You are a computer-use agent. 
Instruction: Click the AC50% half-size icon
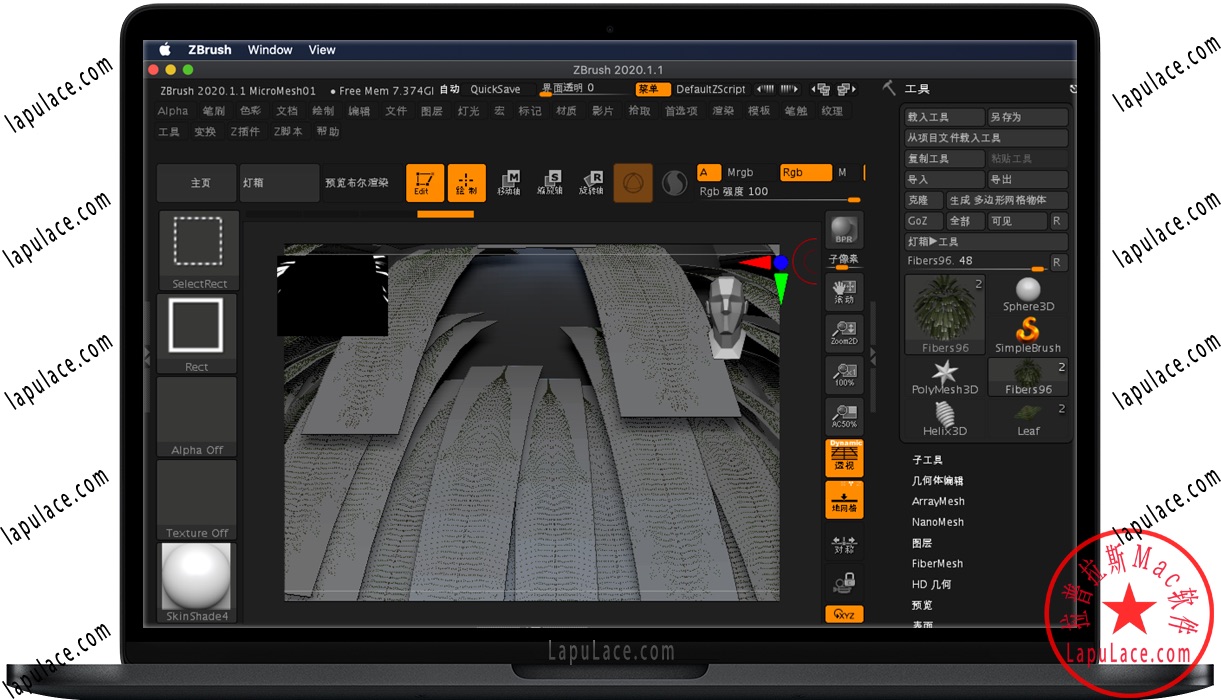[844, 416]
